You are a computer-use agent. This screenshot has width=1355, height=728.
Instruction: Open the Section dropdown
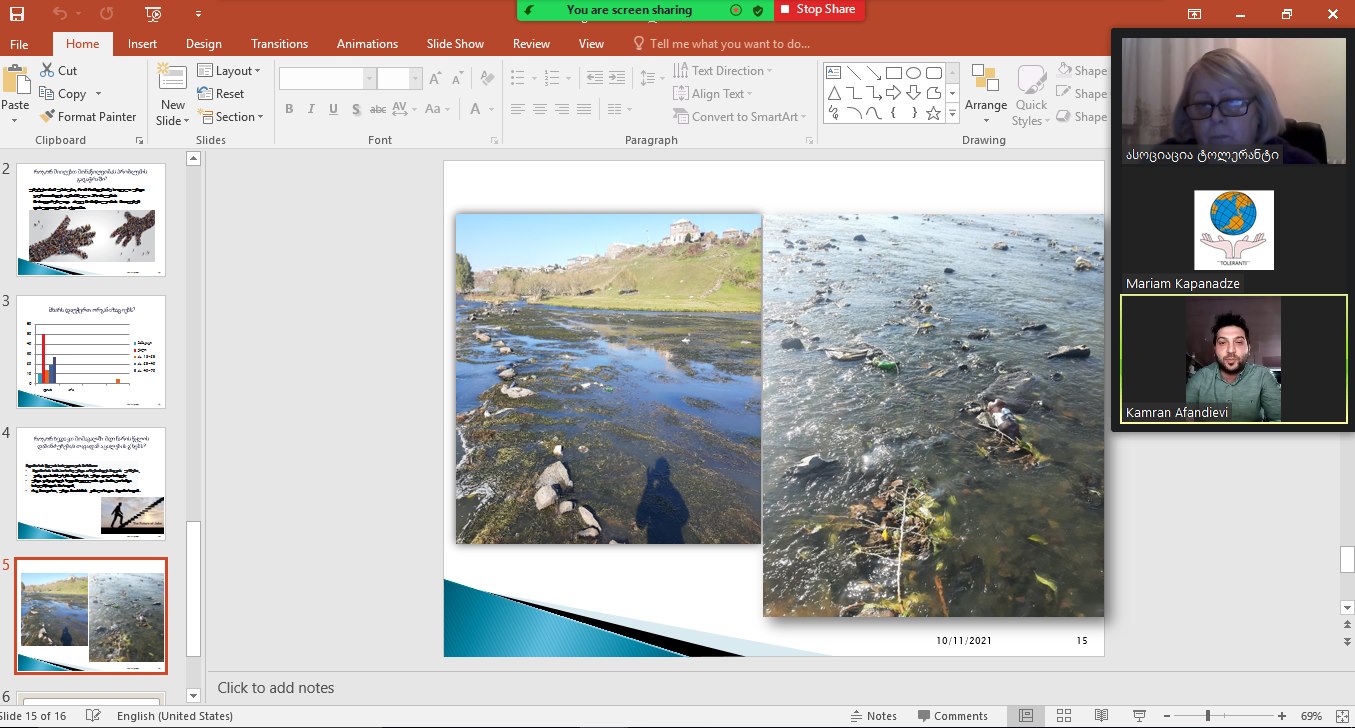[x=230, y=117]
